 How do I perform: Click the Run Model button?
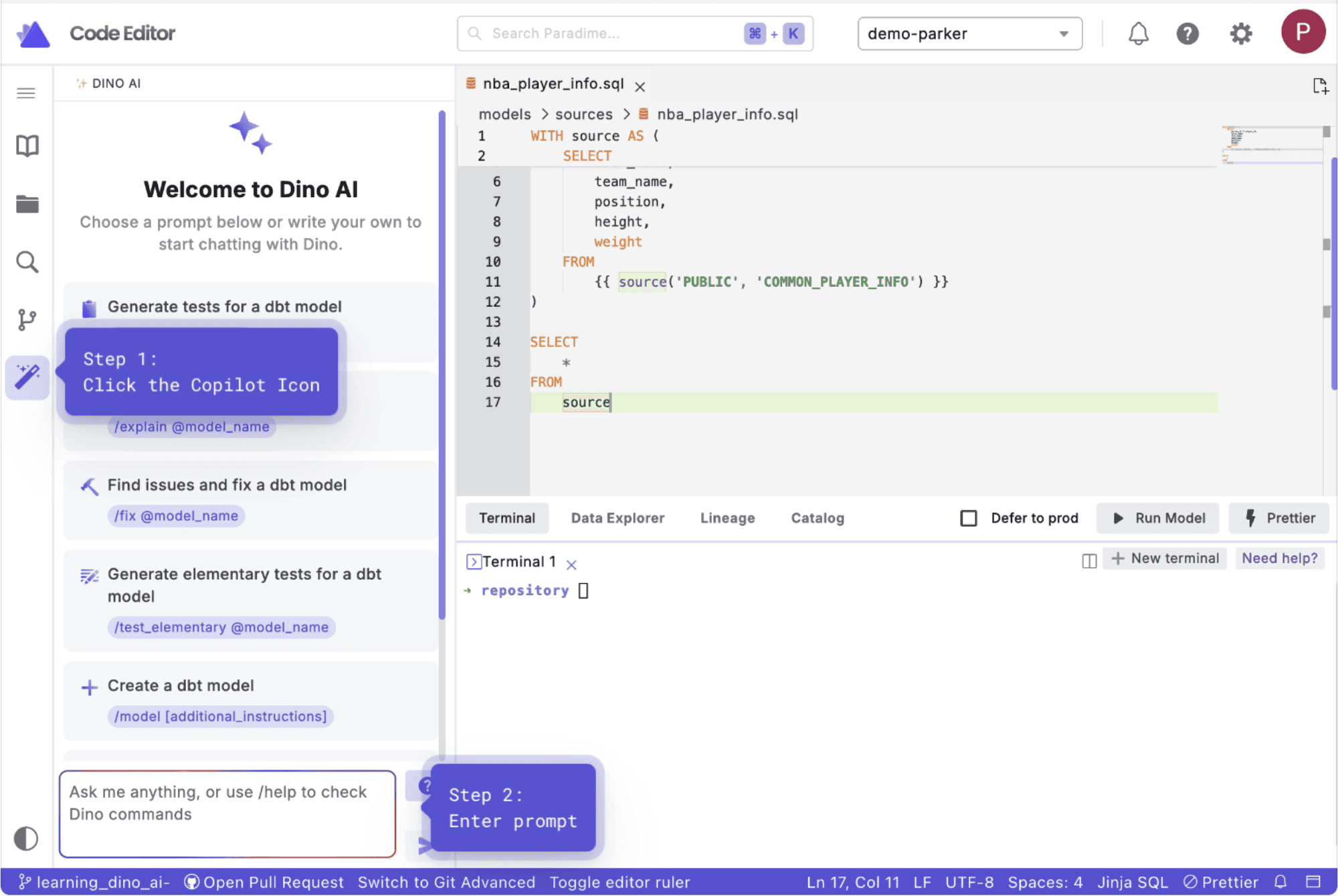[1158, 518]
